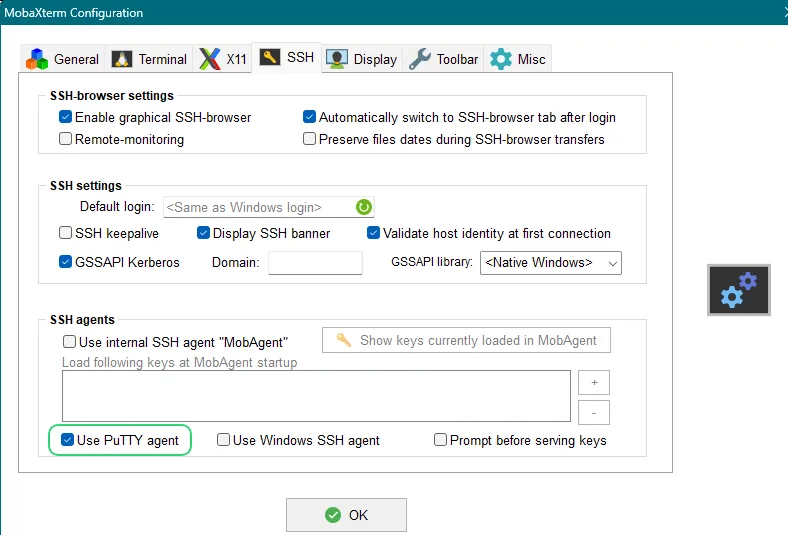The width and height of the screenshot is (788, 535).
Task: Select the Display tab
Action: pyautogui.click(x=362, y=59)
